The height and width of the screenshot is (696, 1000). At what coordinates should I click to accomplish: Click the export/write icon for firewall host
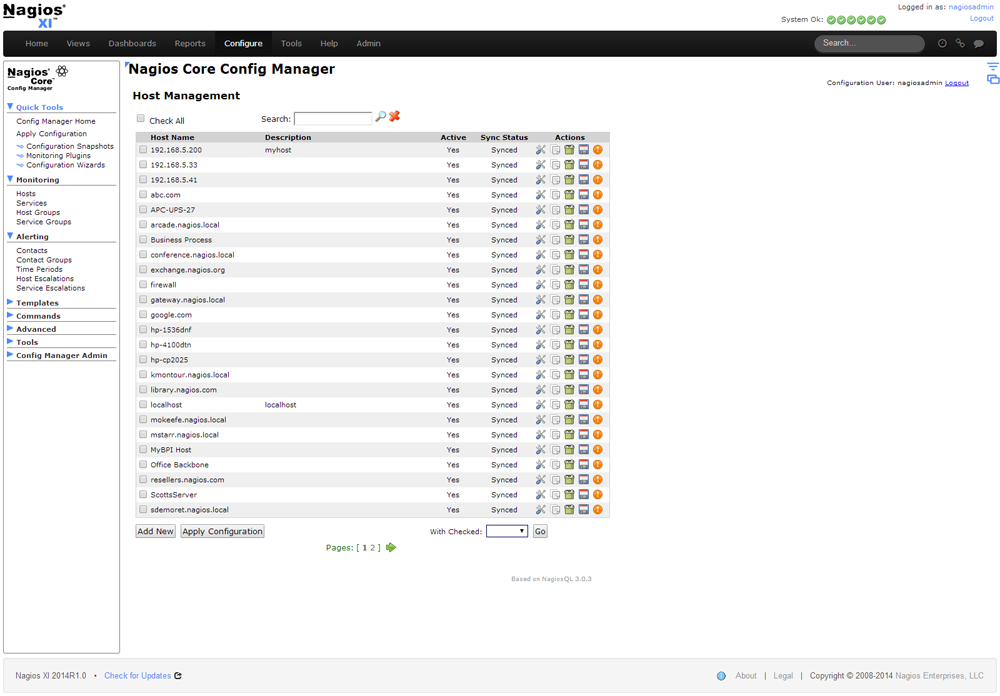click(583, 284)
